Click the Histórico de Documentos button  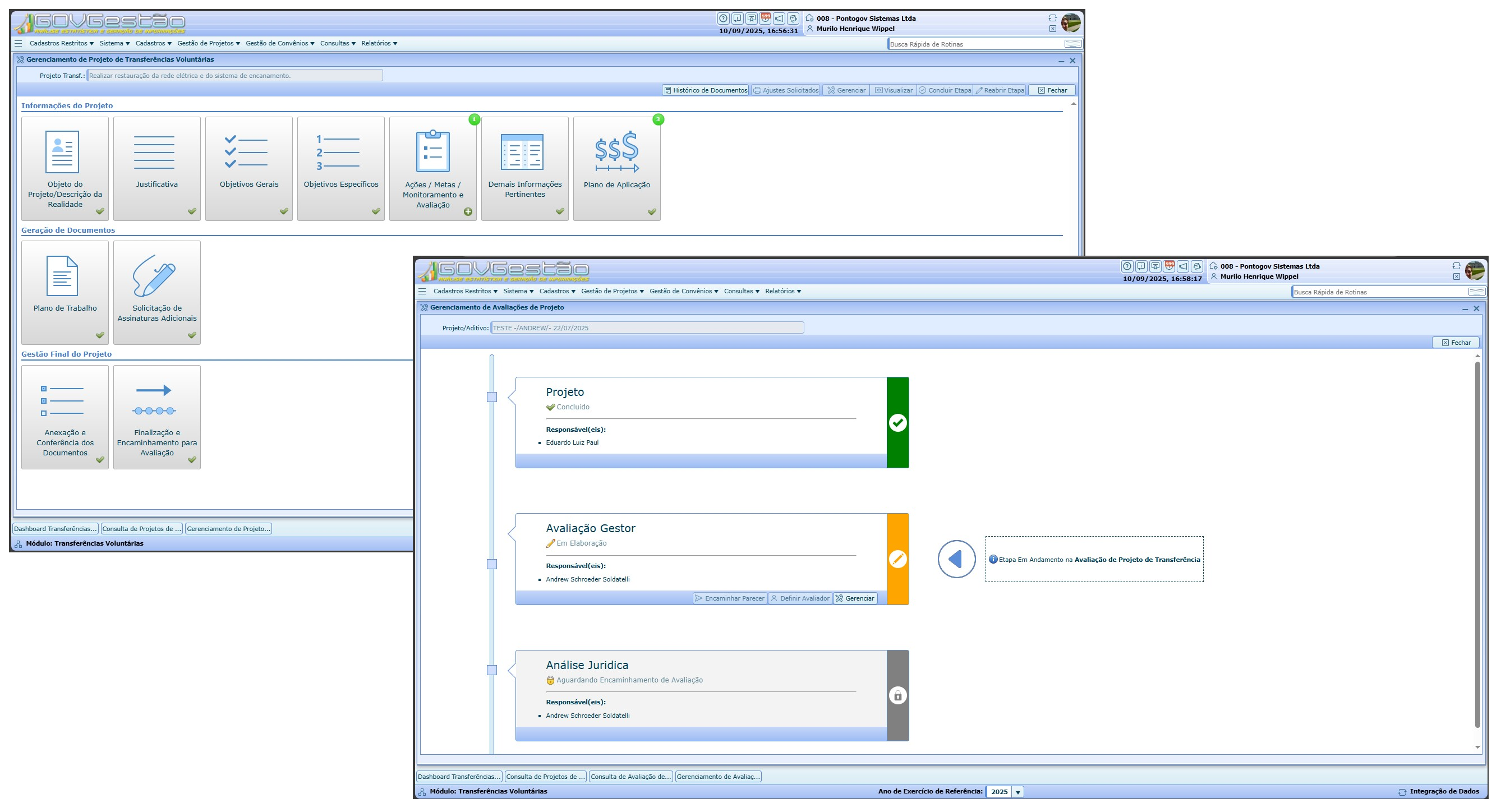coord(705,90)
